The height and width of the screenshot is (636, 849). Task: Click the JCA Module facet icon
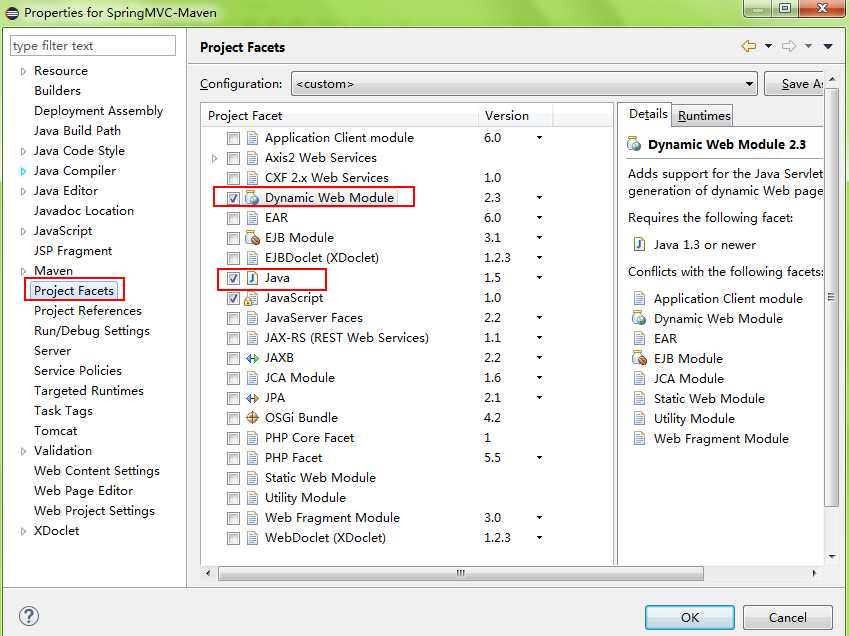click(252, 378)
